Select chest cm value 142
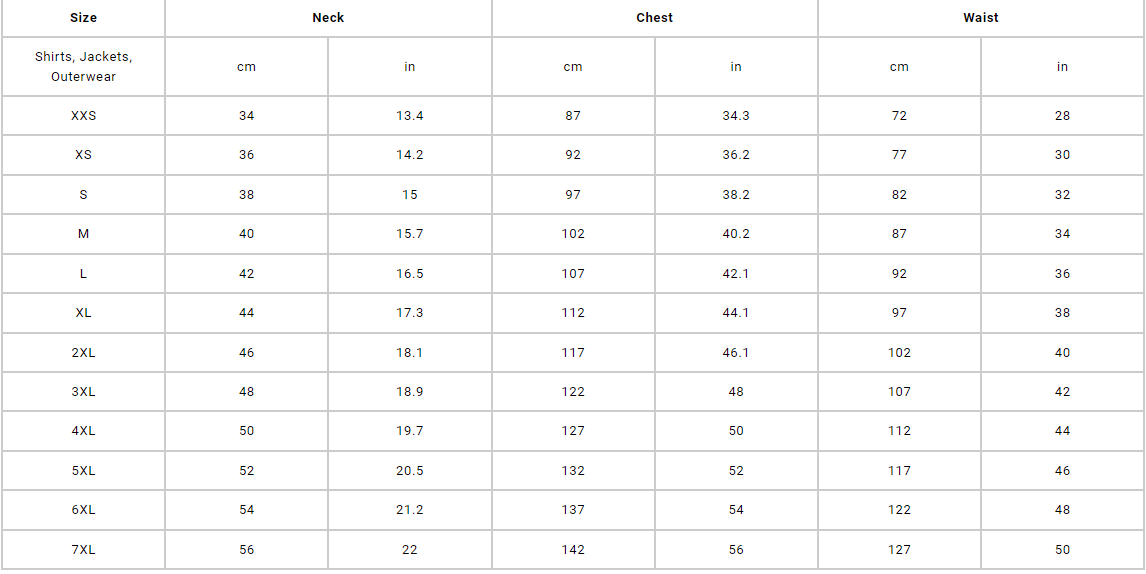The width and height of the screenshot is (1146, 574). pyautogui.click(x=573, y=550)
